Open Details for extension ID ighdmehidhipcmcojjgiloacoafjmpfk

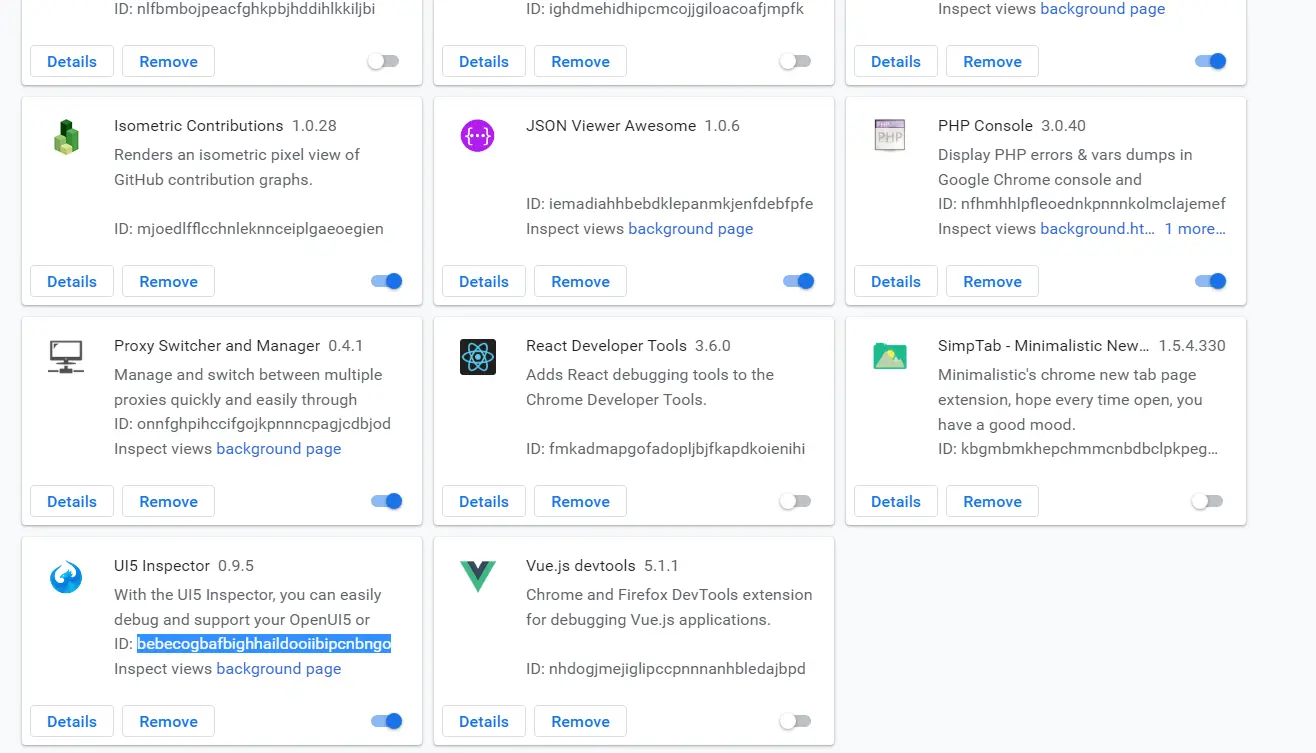pos(484,61)
